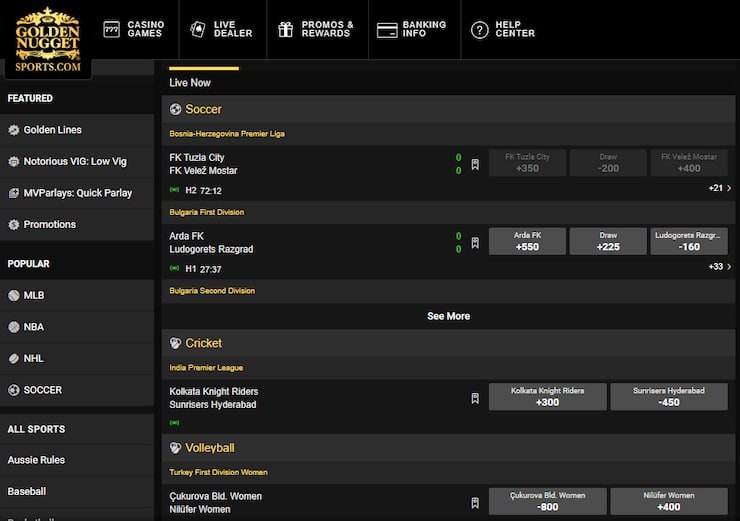Select the Live Now tab

pyautogui.click(x=190, y=83)
